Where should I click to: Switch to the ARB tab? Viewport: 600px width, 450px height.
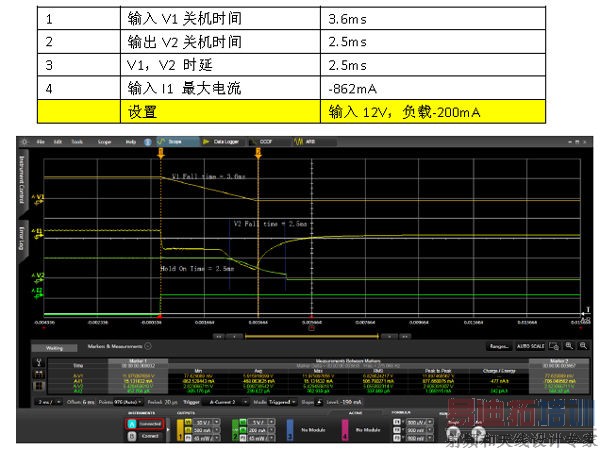[315, 142]
